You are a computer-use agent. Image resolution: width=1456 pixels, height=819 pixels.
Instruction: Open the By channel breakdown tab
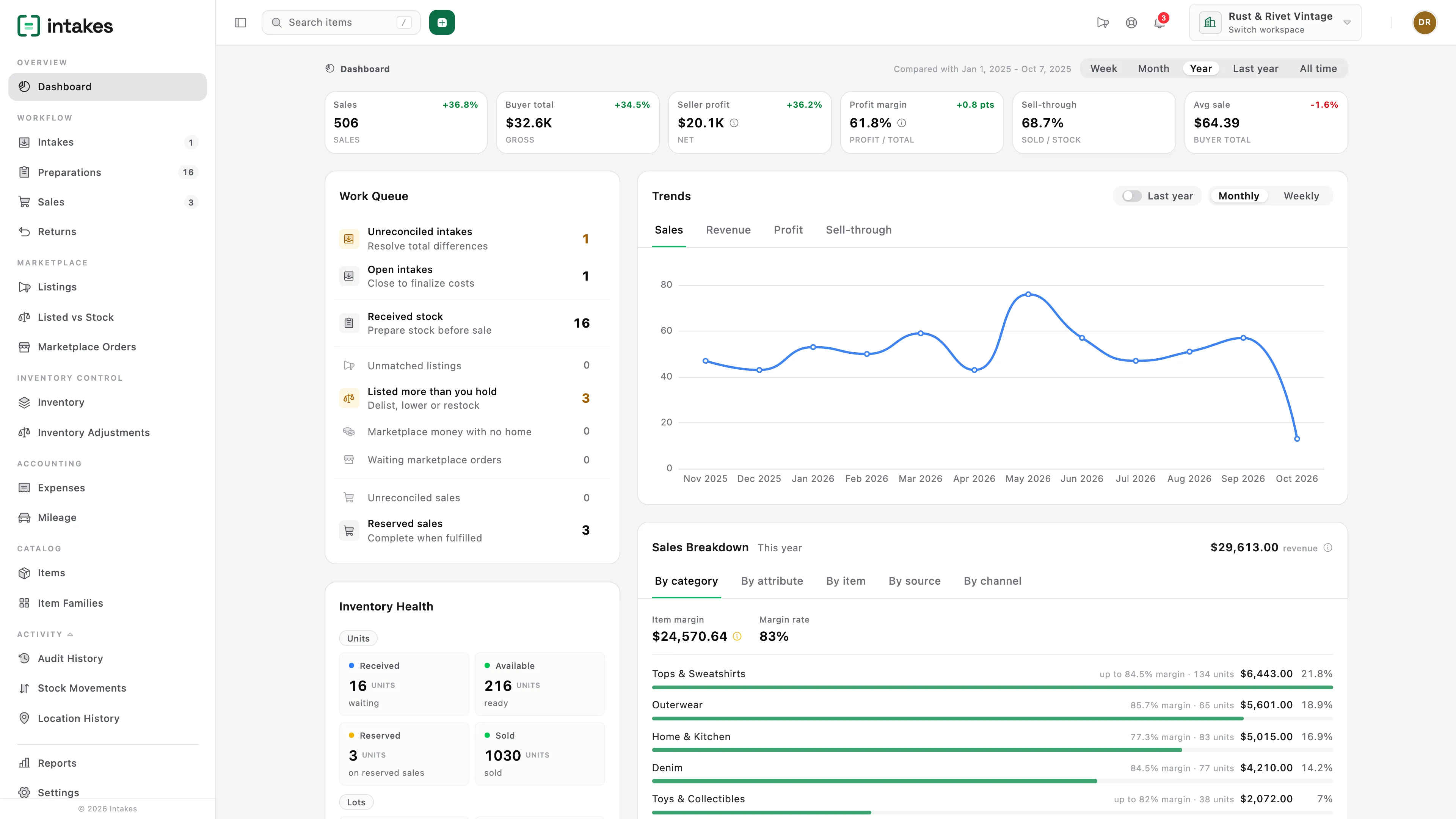pos(992,581)
